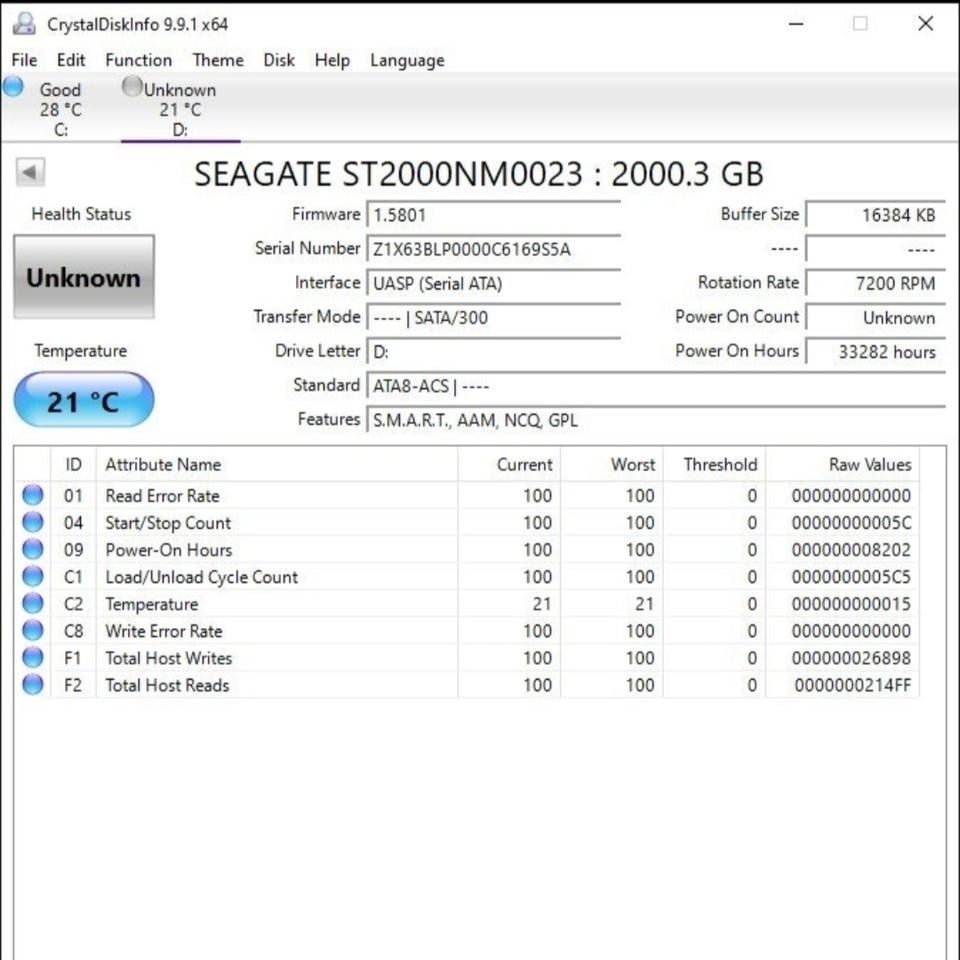Click the Power On Count field Unknown

(x=876, y=318)
